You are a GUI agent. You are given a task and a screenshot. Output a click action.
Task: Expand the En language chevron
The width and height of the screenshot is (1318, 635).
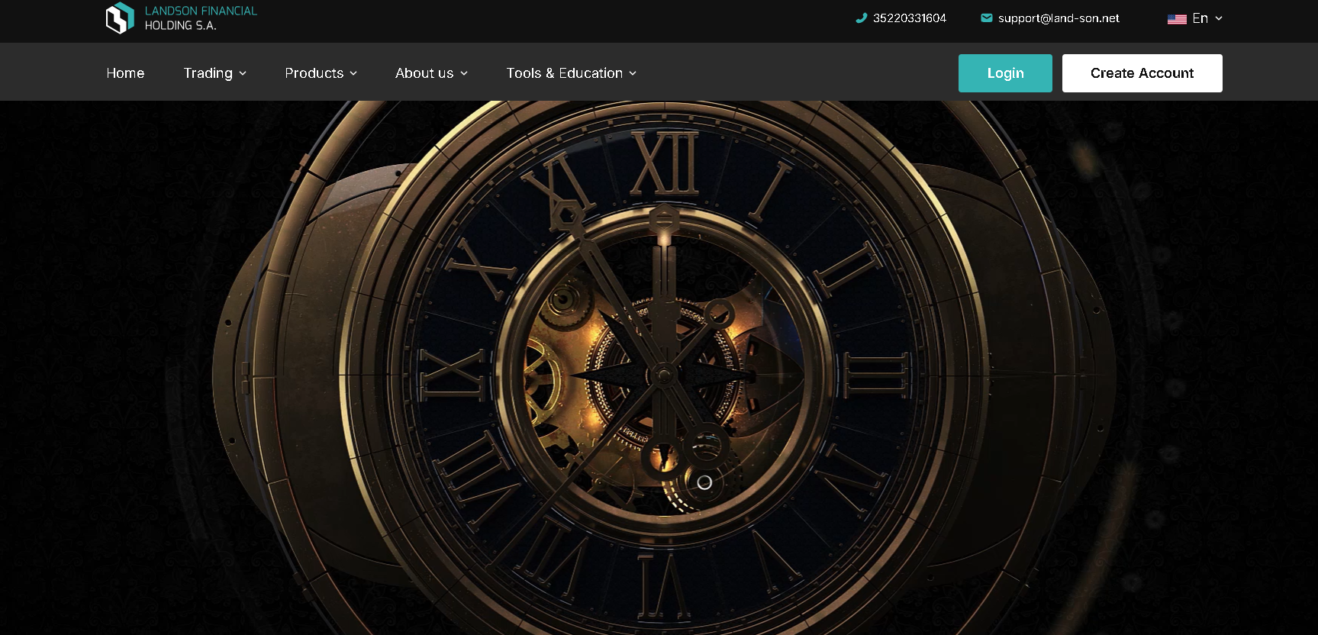click(x=1218, y=18)
